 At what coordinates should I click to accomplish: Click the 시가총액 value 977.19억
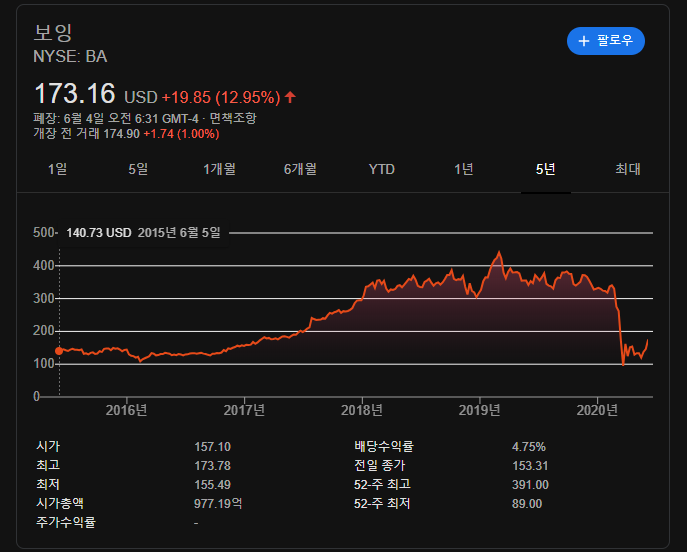coord(218,503)
